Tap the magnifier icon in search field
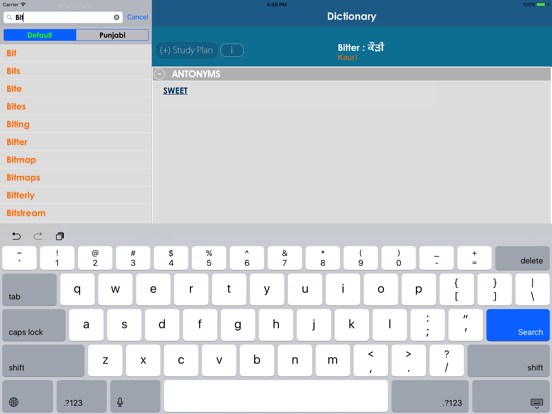552x414 pixels. [10, 17]
